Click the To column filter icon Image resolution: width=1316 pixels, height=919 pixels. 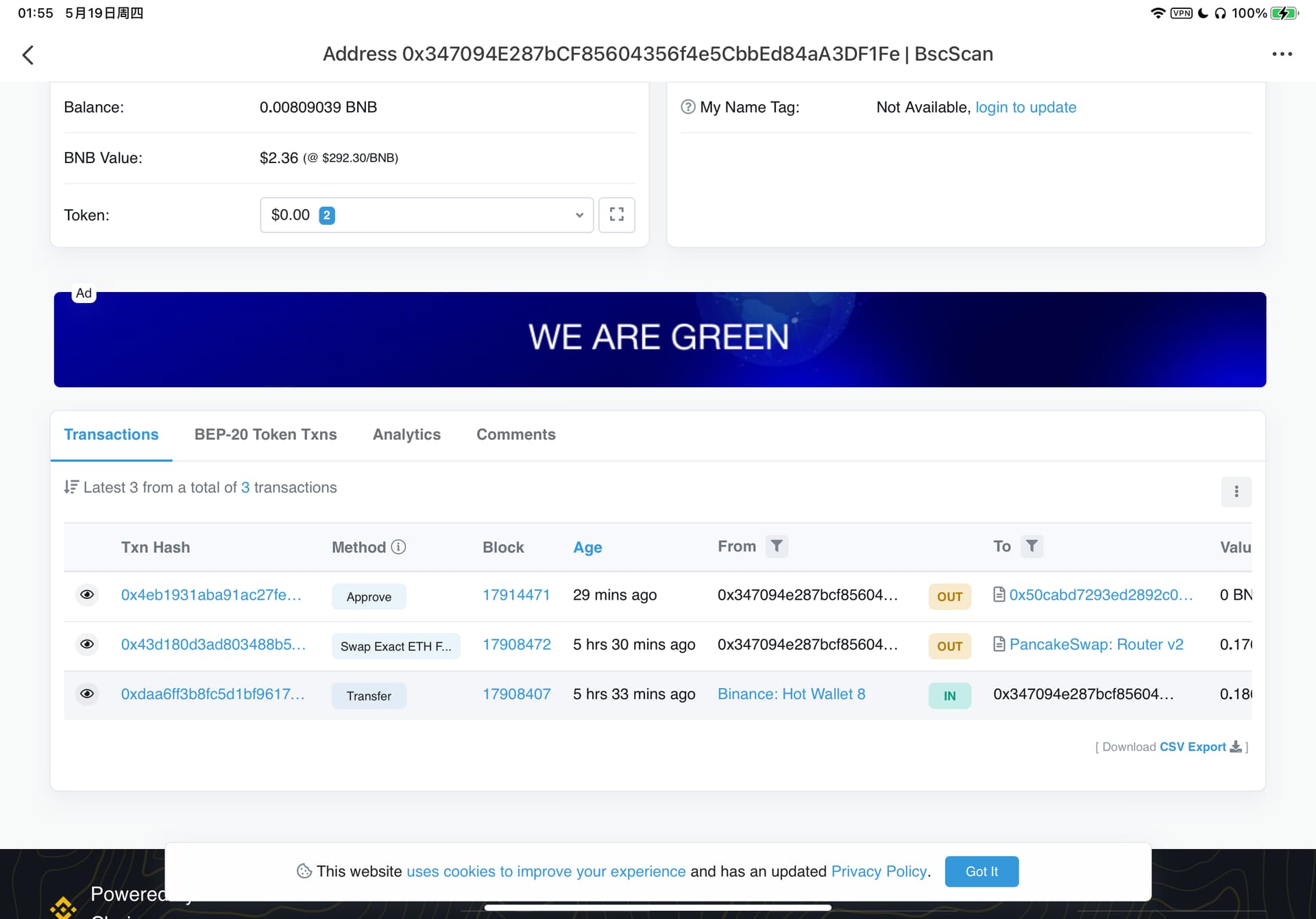(1032, 546)
